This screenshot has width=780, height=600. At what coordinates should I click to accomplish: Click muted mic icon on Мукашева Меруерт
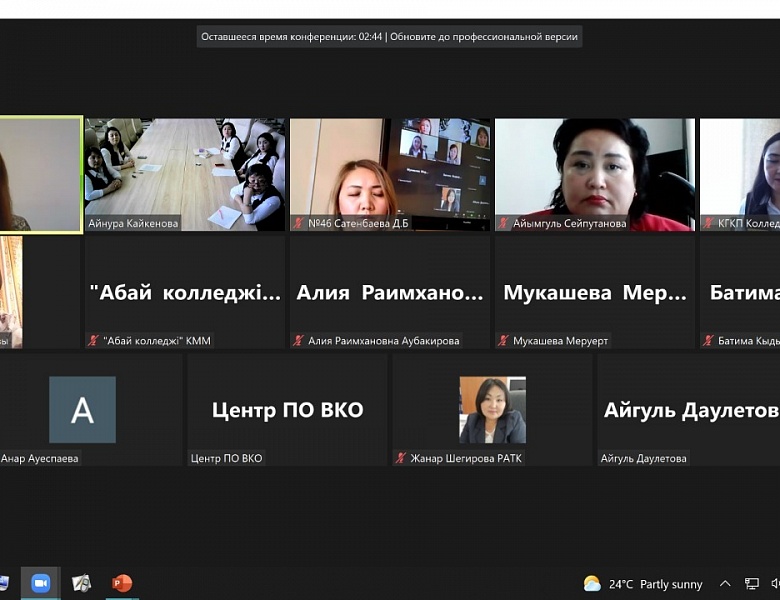point(503,341)
